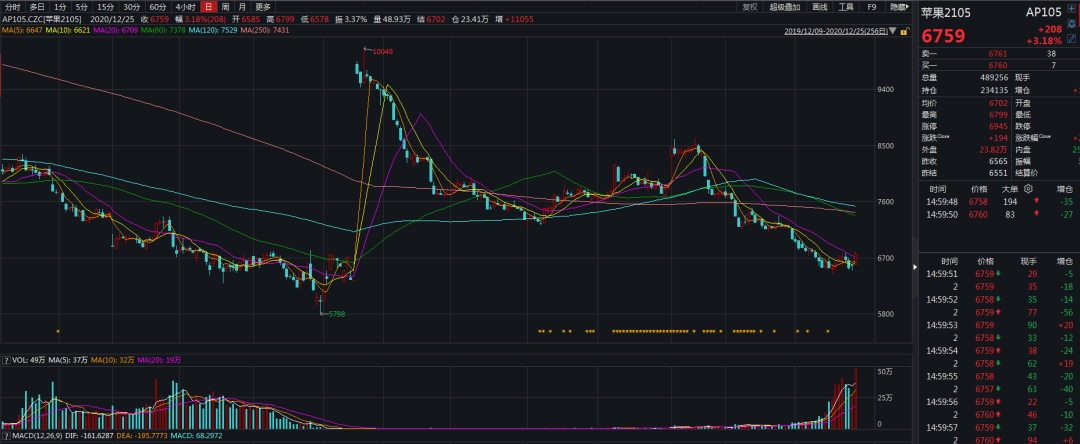Screen dimensions: 1080x444
Task: Select the 4小时 four-hour period
Action: coord(185,7)
